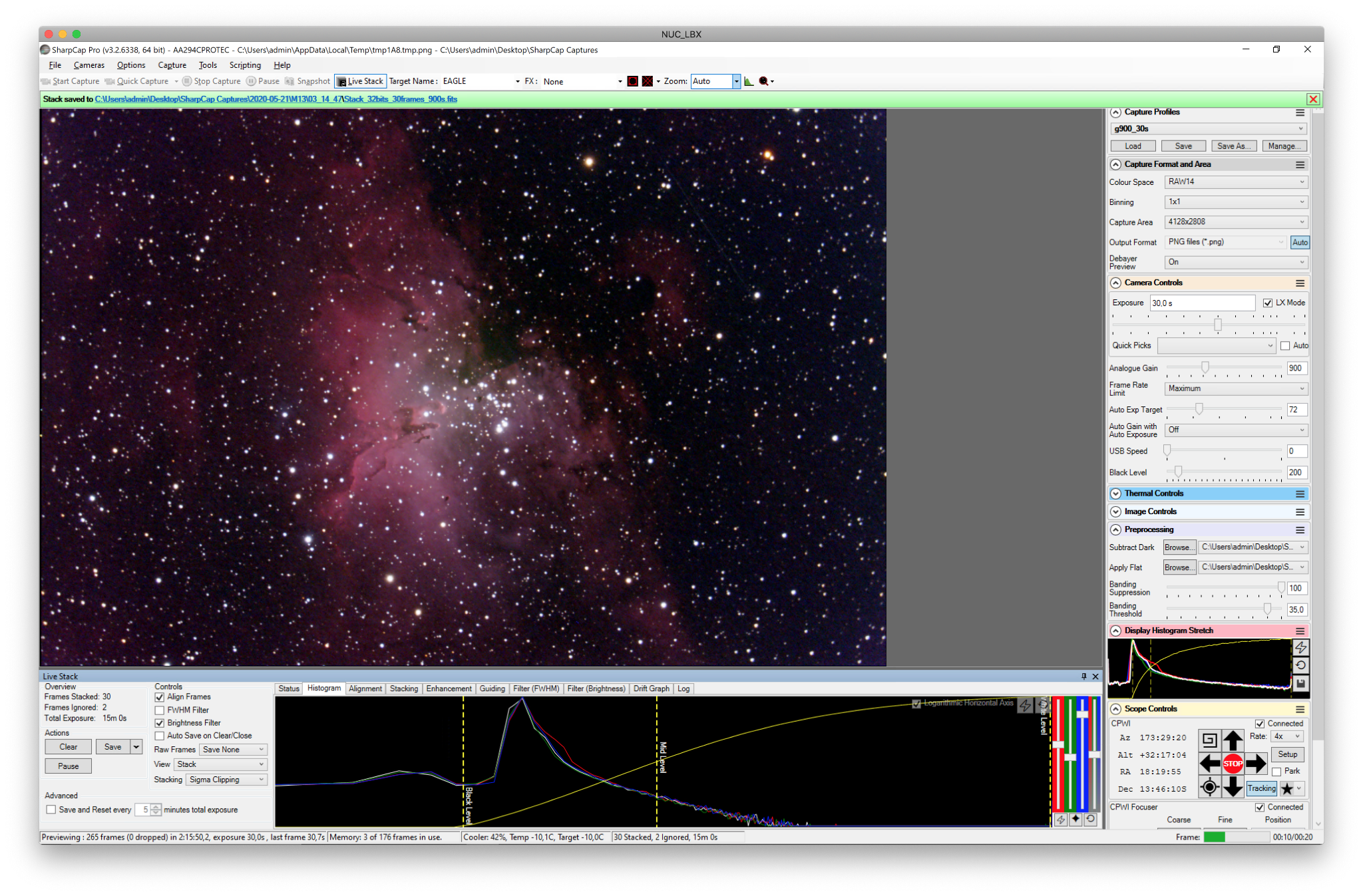Toggle the image histogram toolbar icon

(749, 81)
